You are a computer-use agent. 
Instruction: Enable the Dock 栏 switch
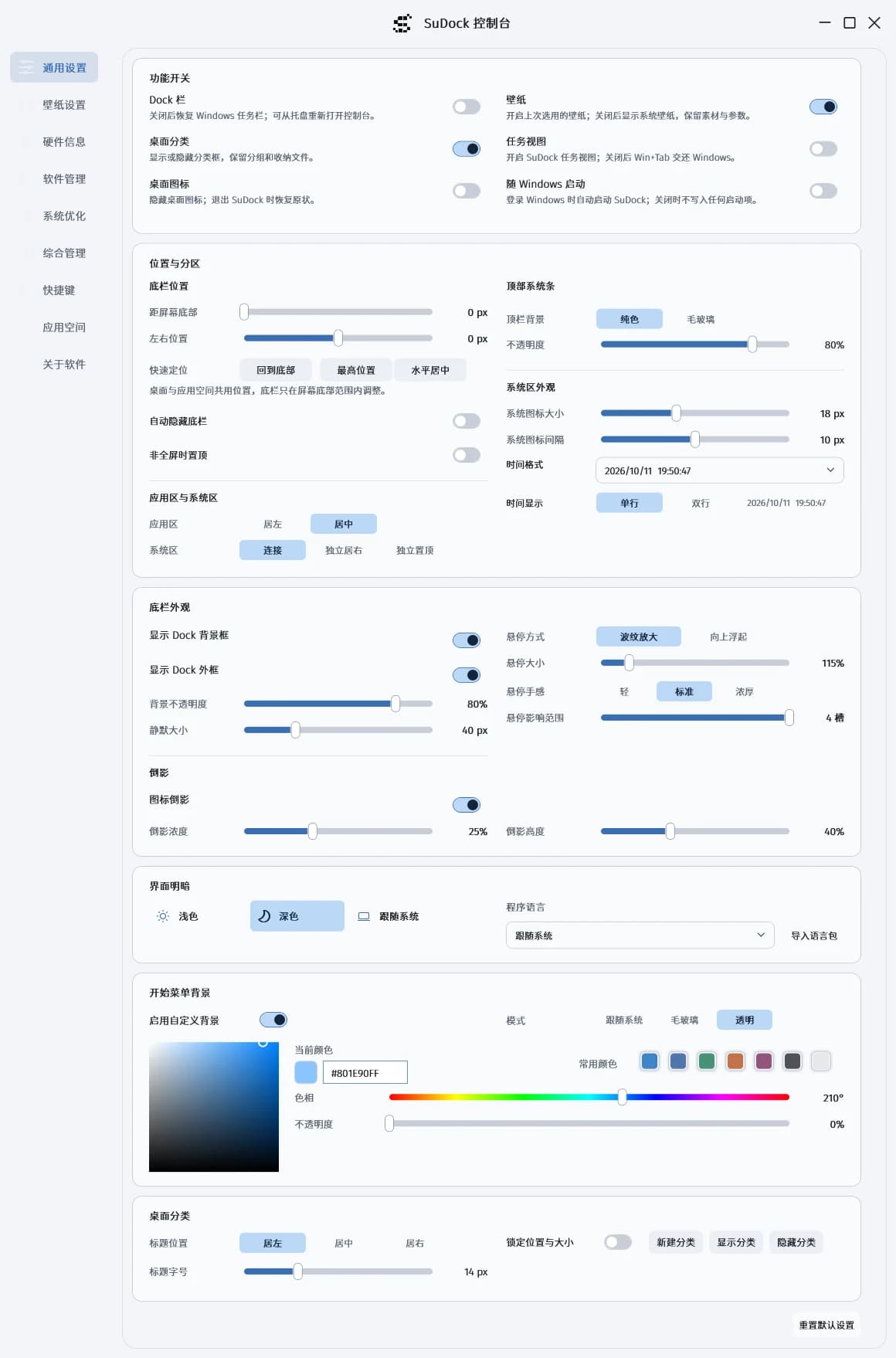coord(467,107)
